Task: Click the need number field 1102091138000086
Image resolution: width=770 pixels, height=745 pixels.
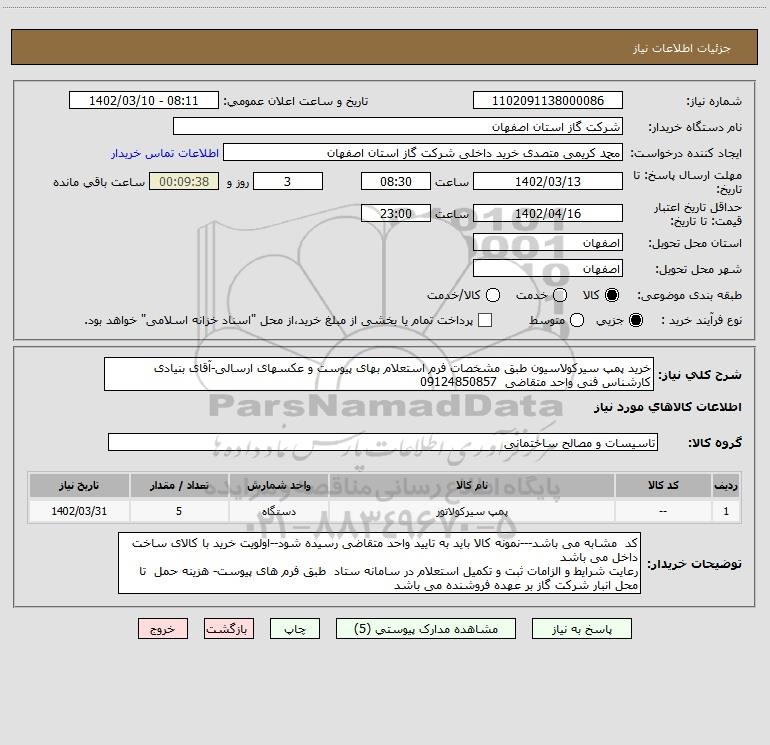Action: [548, 101]
